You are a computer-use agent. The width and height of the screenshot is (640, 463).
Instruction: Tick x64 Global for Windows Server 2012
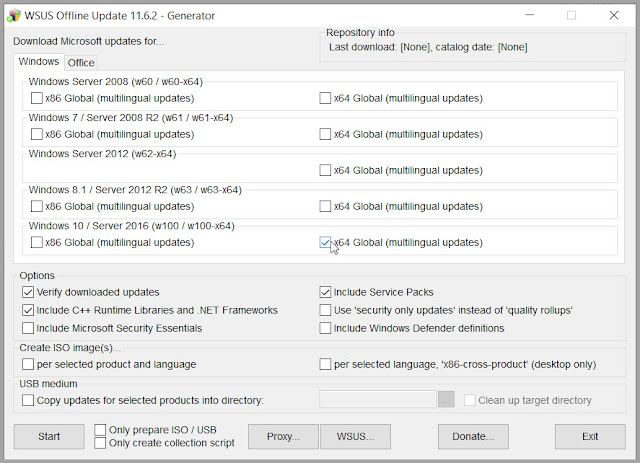(325, 170)
